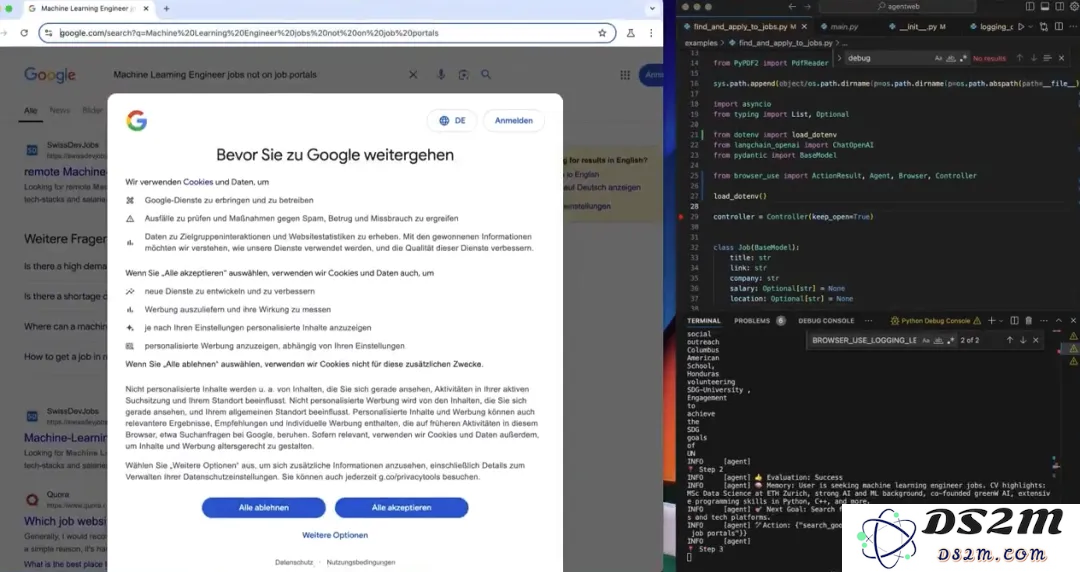Viewport: 1080px width, 572px height.
Task: Open a new Chrome tab
Action: point(166,9)
